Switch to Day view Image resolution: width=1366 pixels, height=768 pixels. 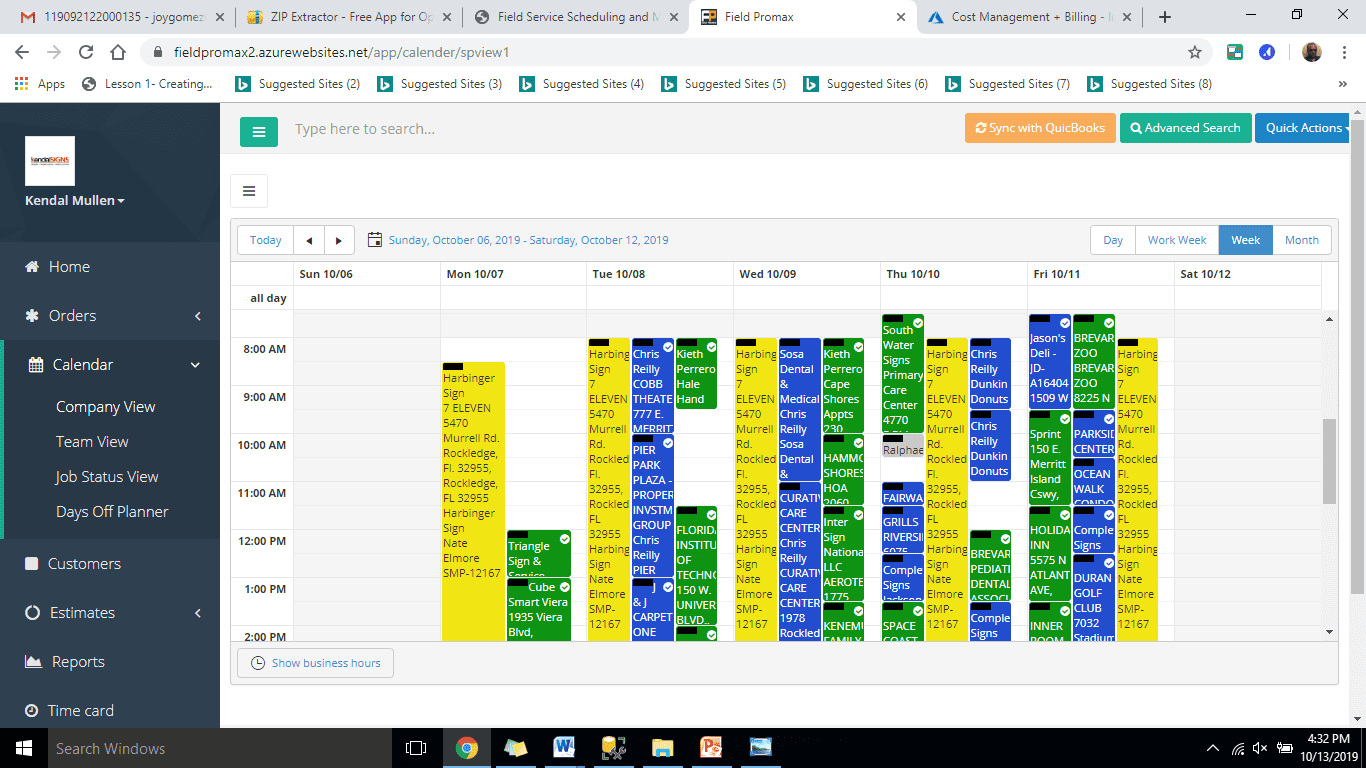coord(1113,240)
